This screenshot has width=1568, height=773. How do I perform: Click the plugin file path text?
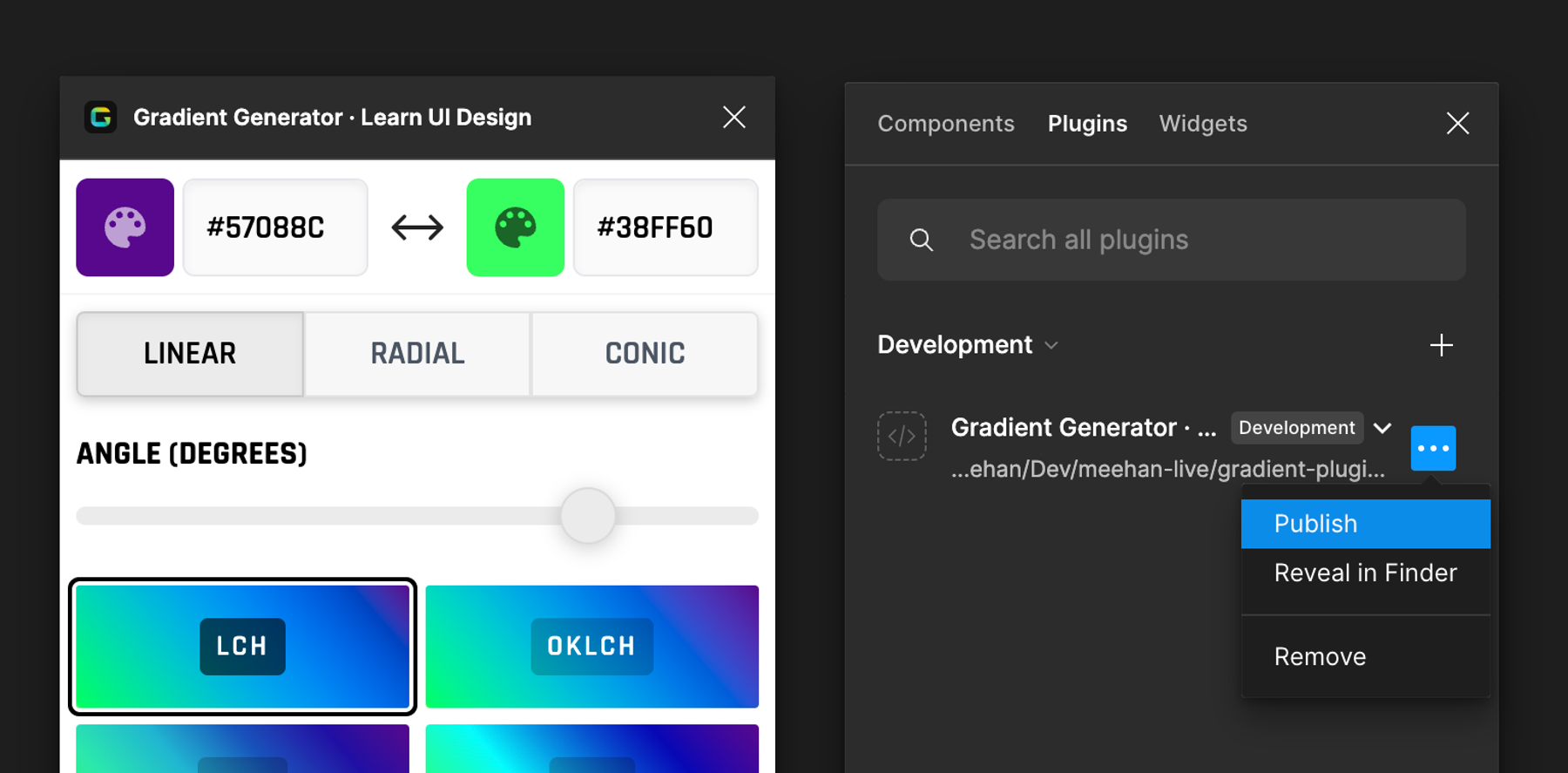(x=1168, y=470)
